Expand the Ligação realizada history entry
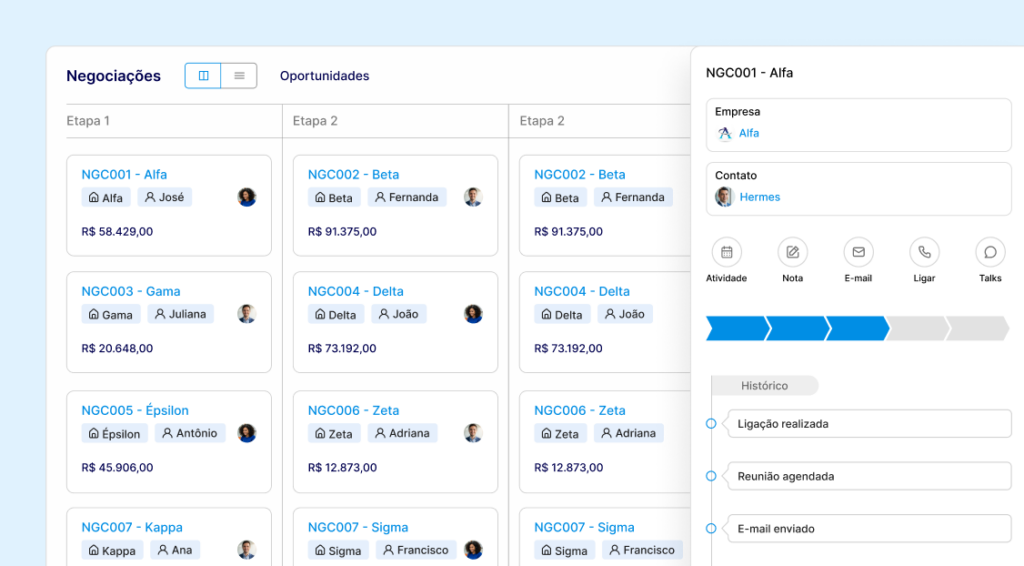This screenshot has width=1024, height=566. 867,424
